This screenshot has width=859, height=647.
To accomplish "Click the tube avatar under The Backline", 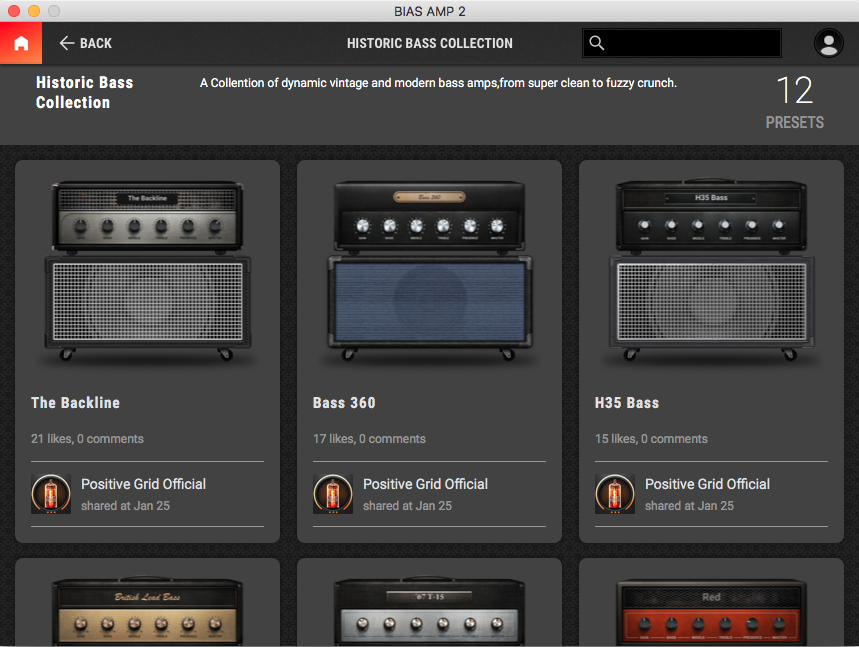I will (x=51, y=494).
